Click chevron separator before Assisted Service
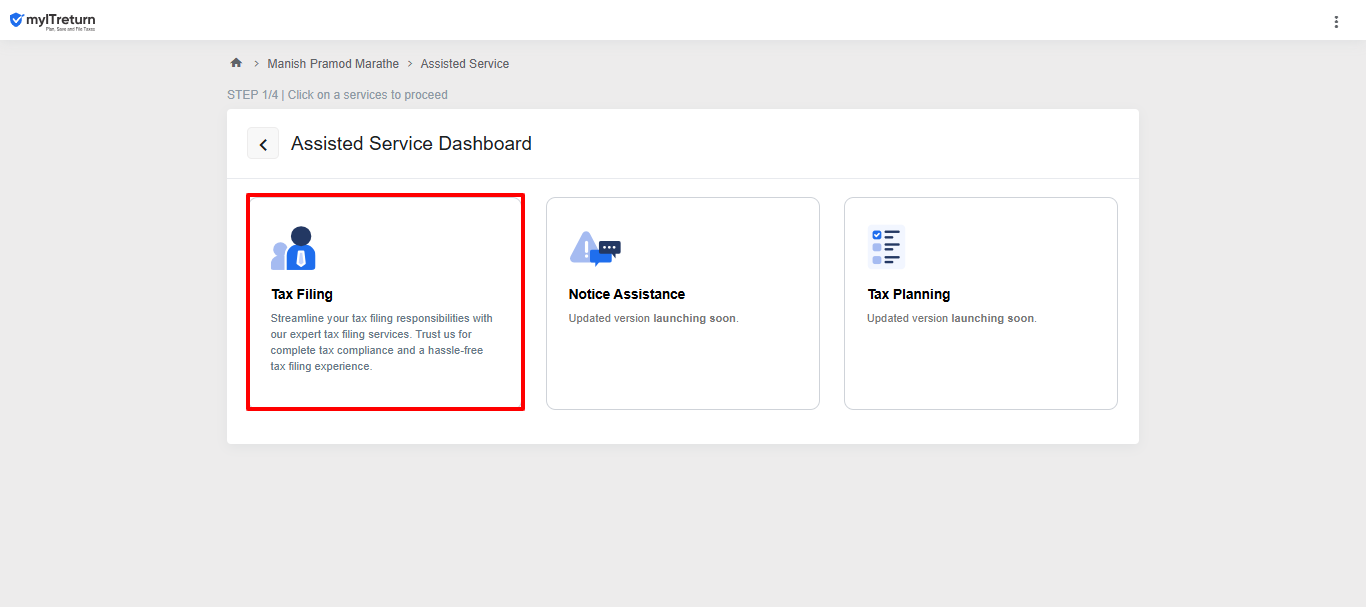Viewport: 1366px width, 607px height. tap(410, 64)
